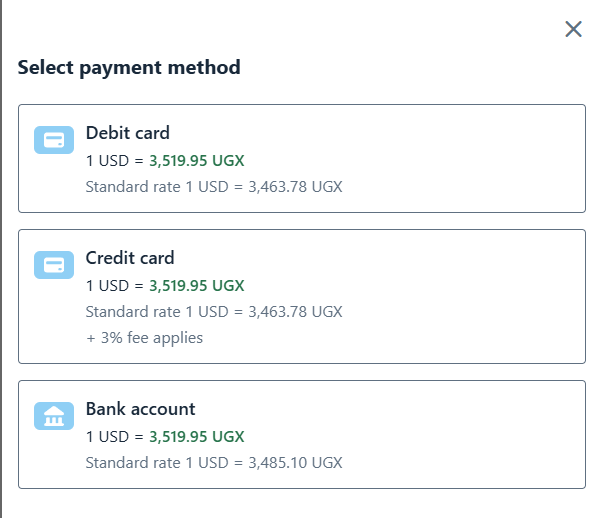
Task: Click the + 3% fee applies note
Action: pos(144,338)
